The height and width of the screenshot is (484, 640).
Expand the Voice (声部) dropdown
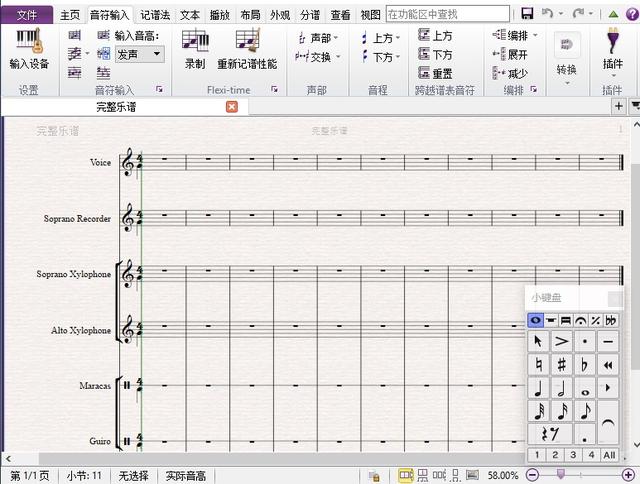click(336, 38)
